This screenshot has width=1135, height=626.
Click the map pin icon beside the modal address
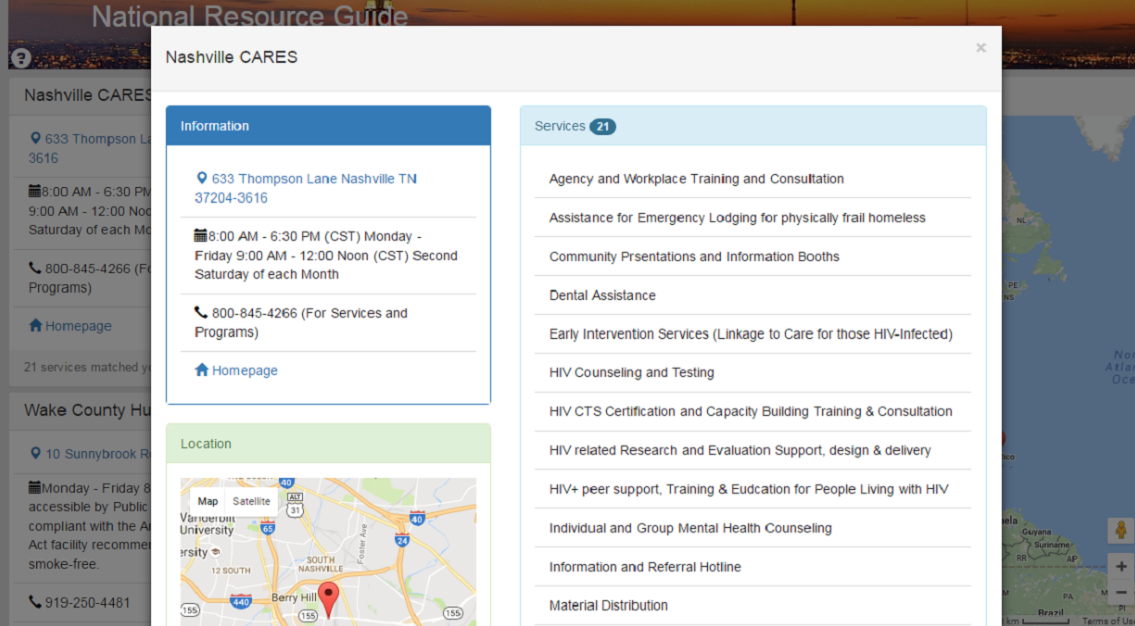(x=202, y=178)
